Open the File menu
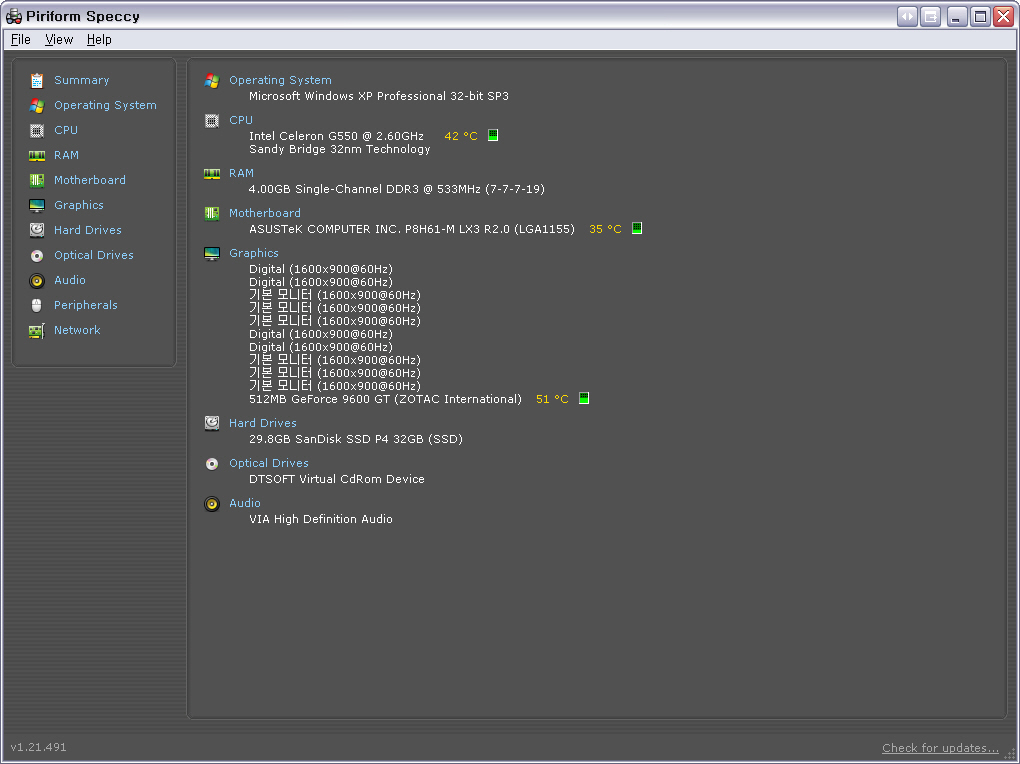The width and height of the screenshot is (1020, 764). 21,40
